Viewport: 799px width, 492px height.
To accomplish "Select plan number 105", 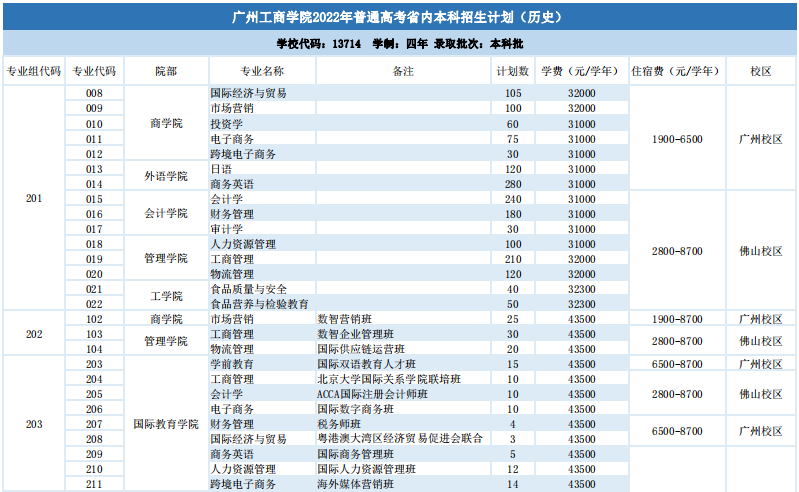I will pyautogui.click(x=513, y=93).
